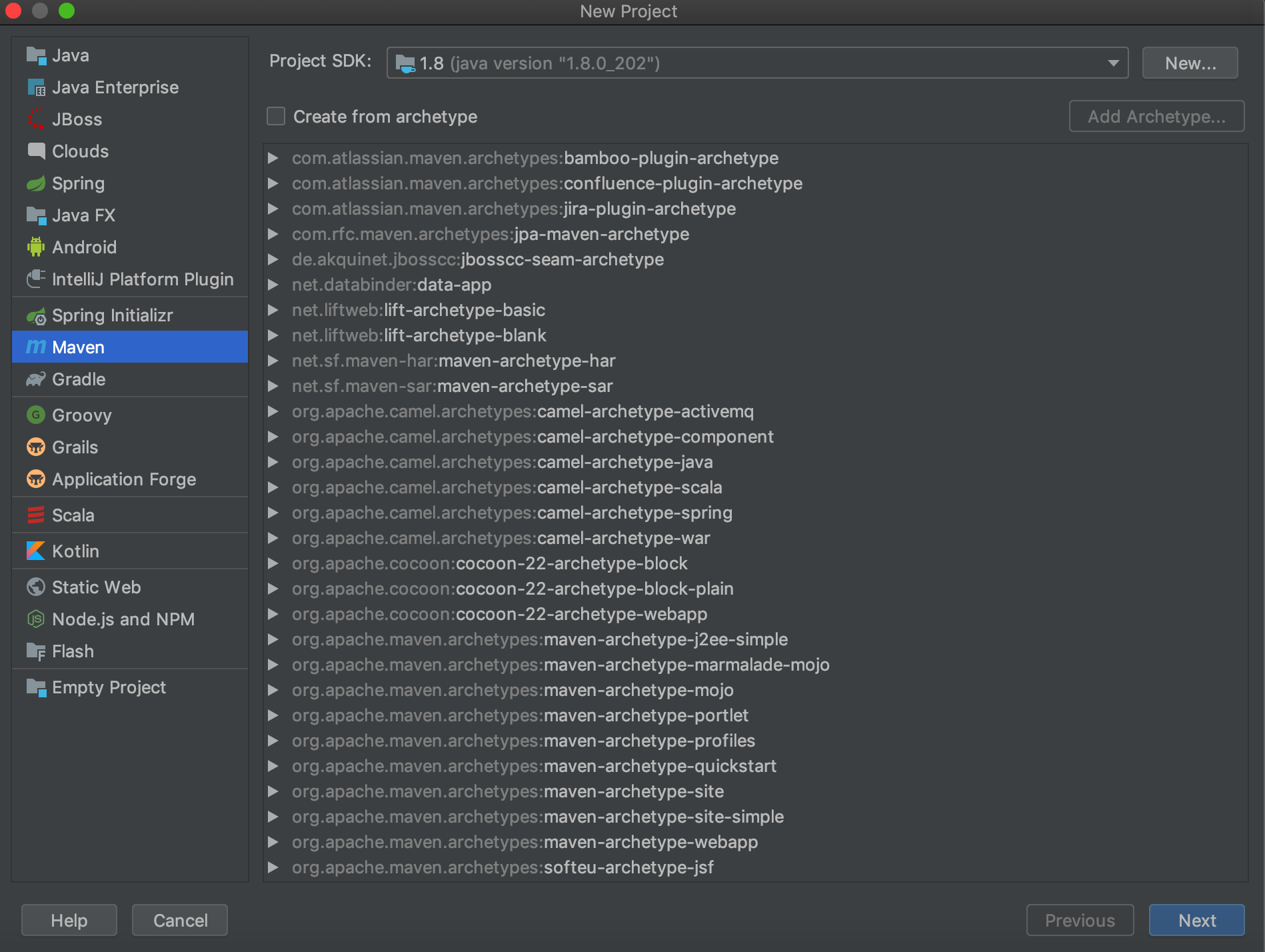Click the Java project type icon
The height and width of the screenshot is (952, 1265).
coord(36,55)
